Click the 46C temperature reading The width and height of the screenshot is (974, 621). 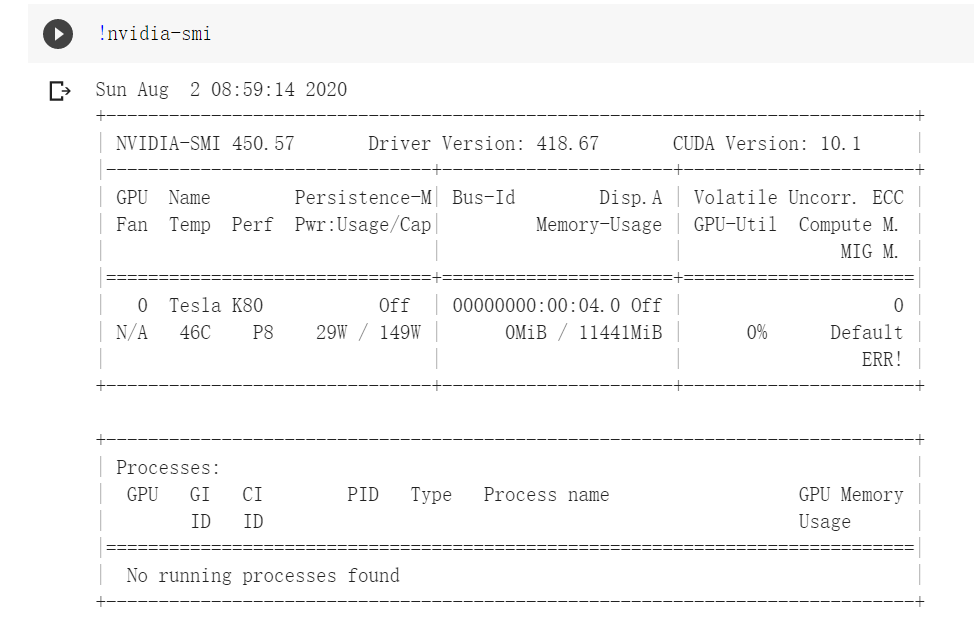click(x=195, y=333)
